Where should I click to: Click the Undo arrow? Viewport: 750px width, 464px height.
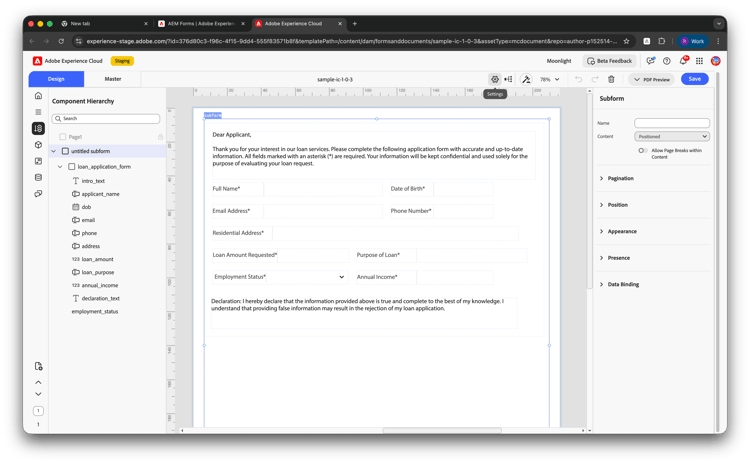coord(578,79)
